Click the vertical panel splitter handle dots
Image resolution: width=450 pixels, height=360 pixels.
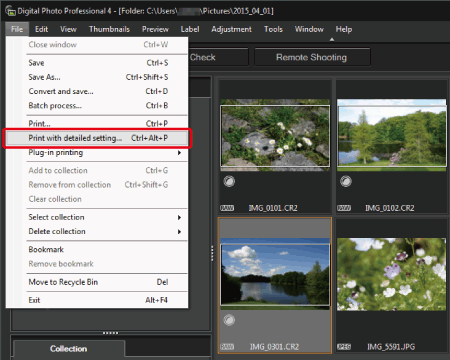212,253
